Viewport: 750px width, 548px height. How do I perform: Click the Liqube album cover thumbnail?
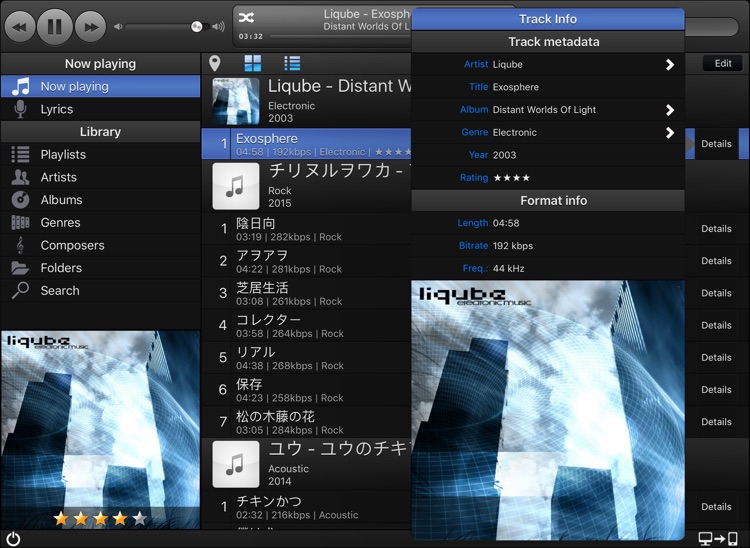coord(236,102)
